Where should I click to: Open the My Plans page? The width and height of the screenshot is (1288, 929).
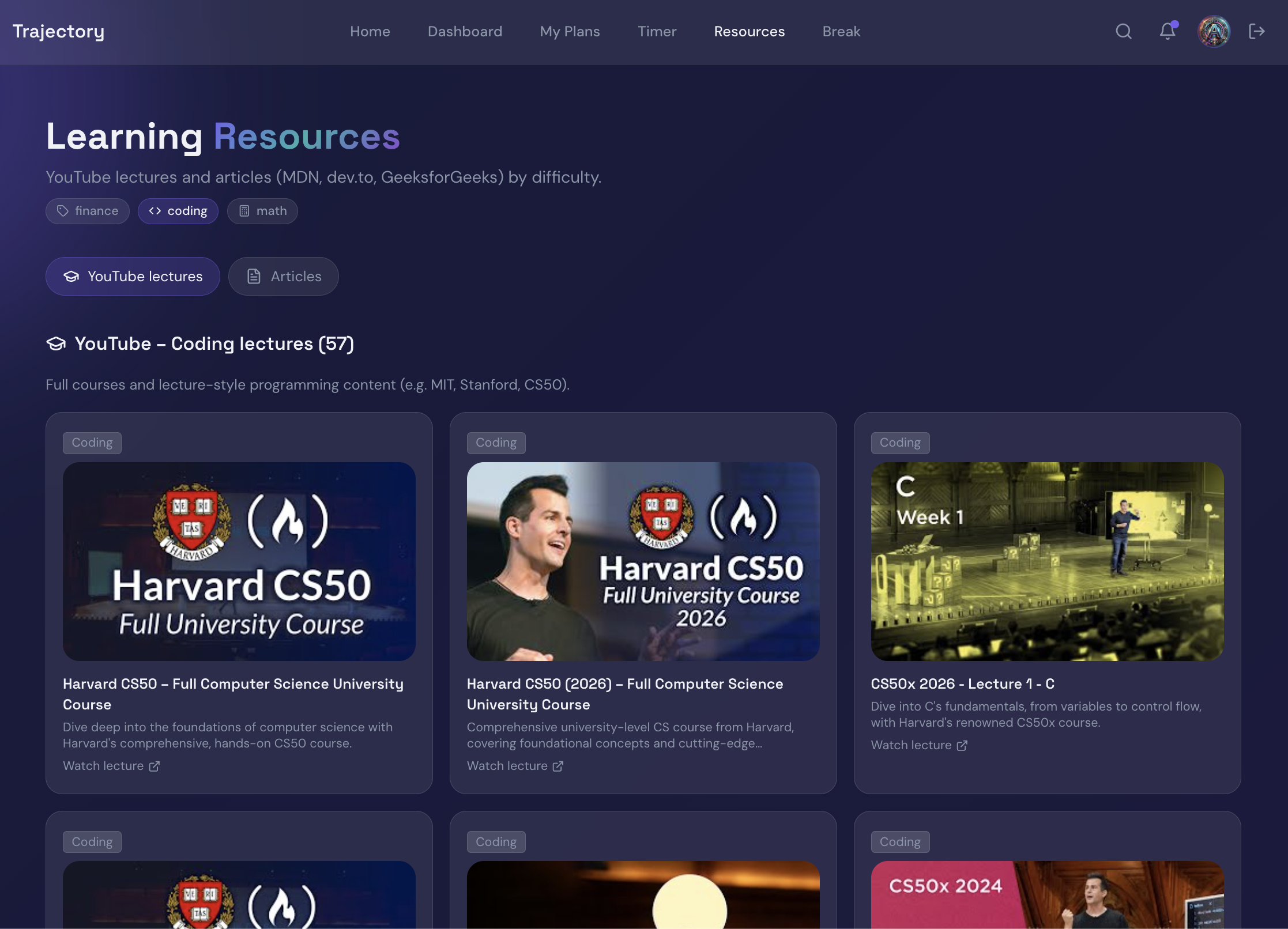(x=570, y=31)
